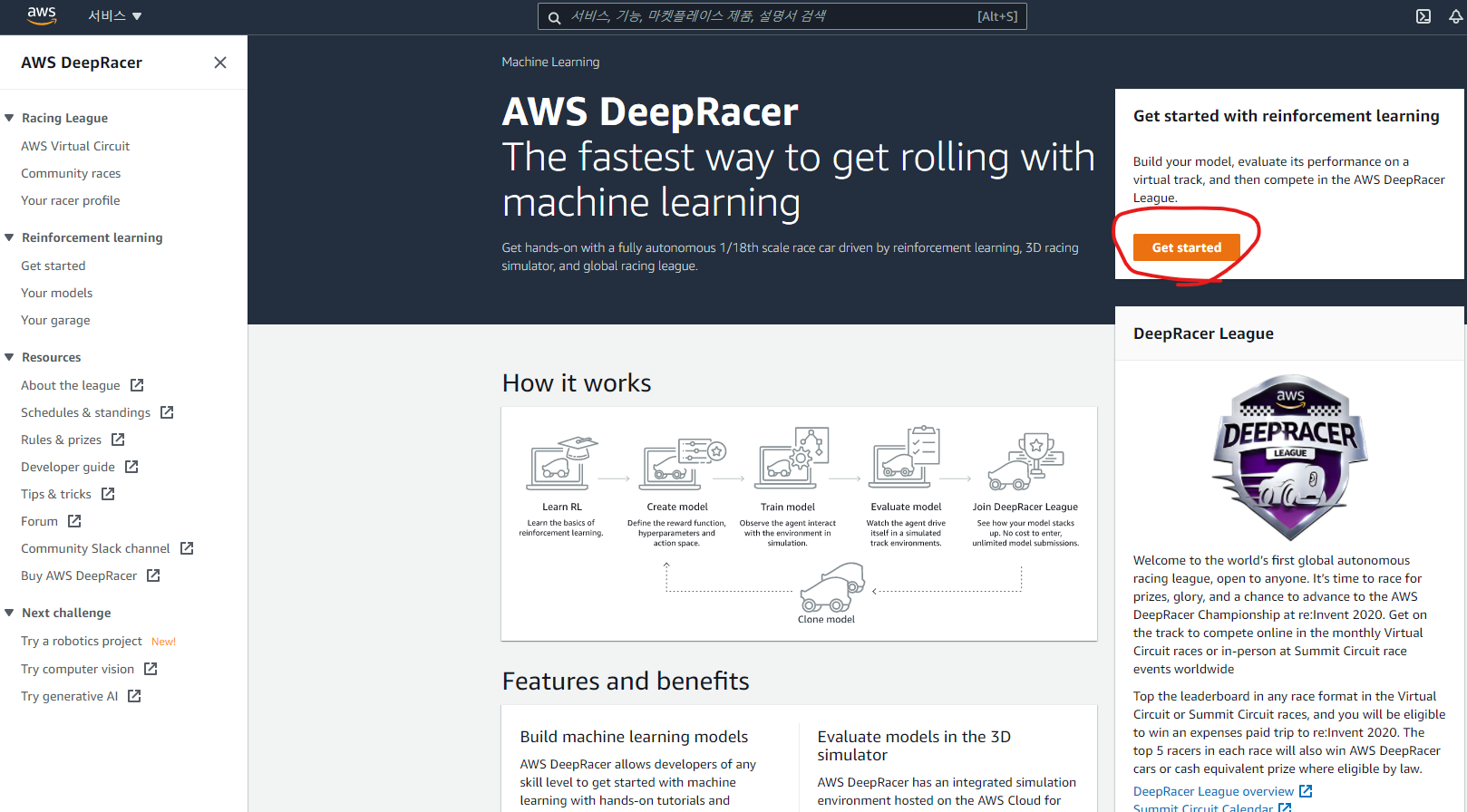Click external link icon beside Developer guide
Image resolution: width=1467 pixels, height=812 pixels.
click(131, 467)
